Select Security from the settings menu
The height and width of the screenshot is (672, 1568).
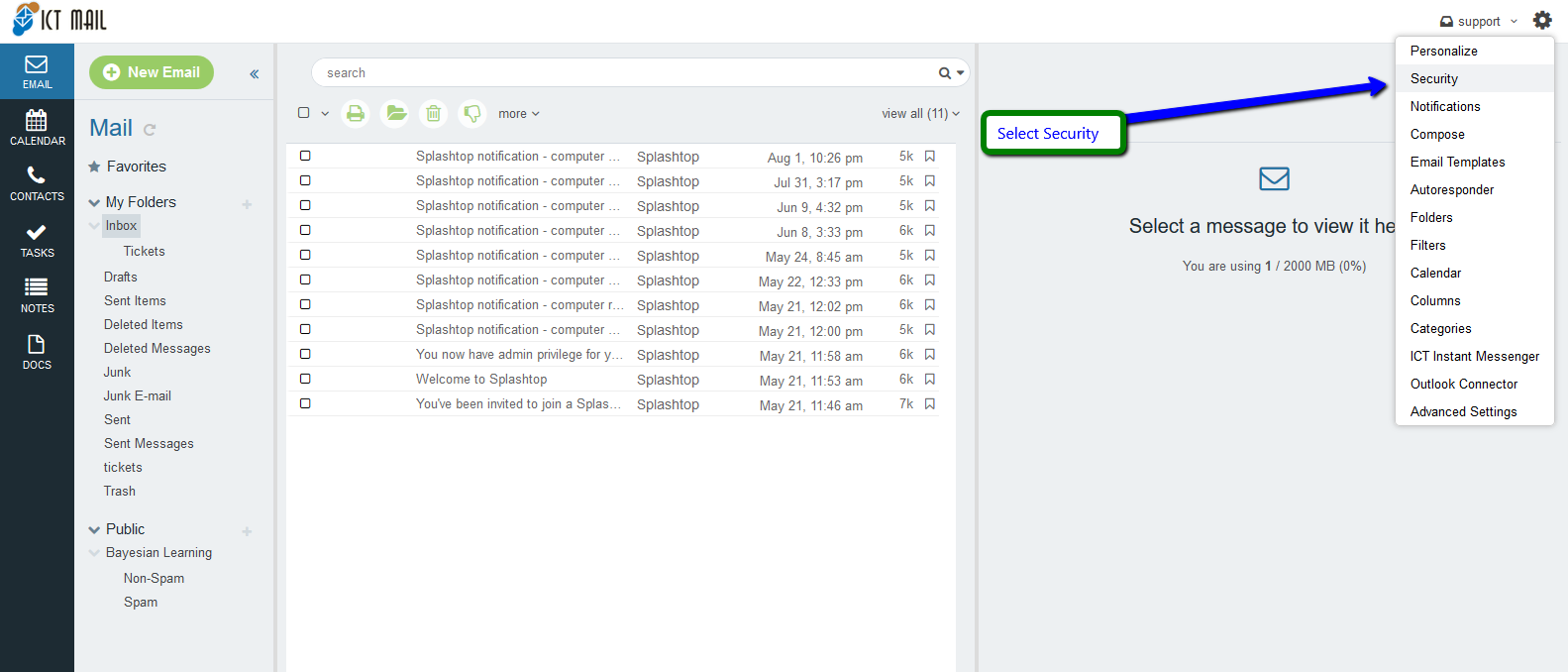pyautogui.click(x=1433, y=78)
